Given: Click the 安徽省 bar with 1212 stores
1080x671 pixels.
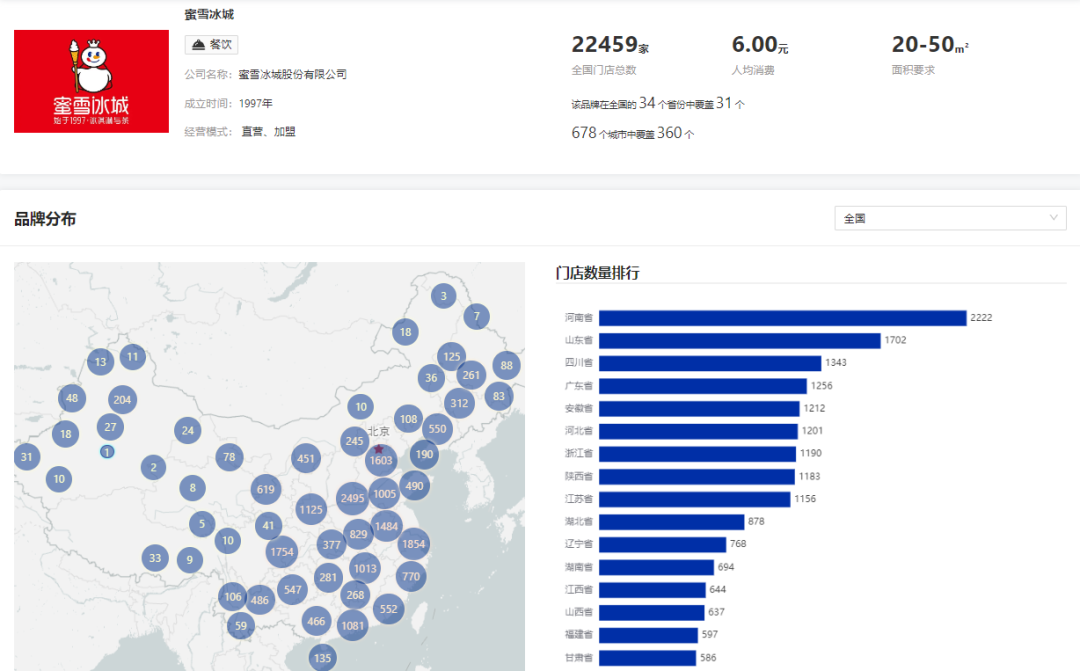Looking at the screenshot, I should (x=699, y=409).
